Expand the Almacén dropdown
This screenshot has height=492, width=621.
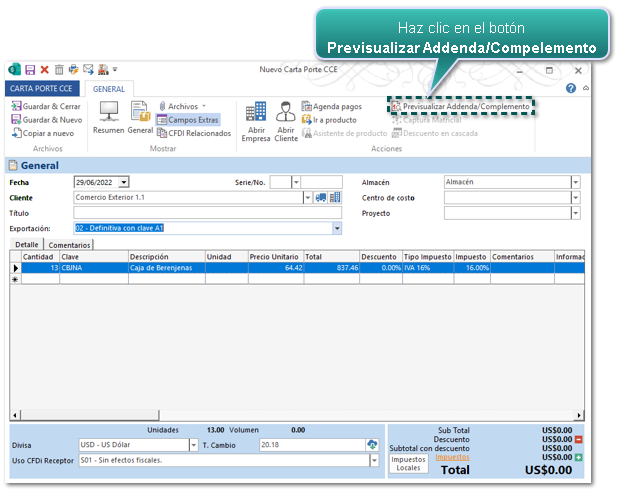tap(575, 182)
